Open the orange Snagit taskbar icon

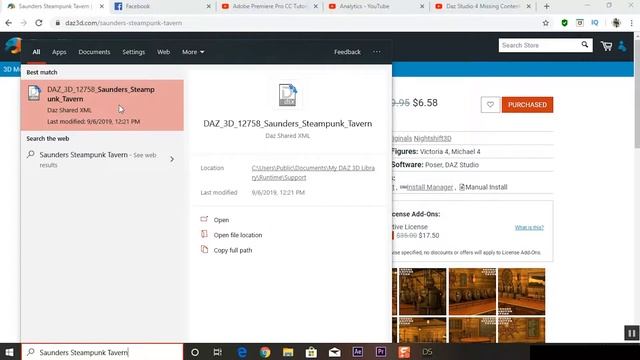tap(404, 352)
